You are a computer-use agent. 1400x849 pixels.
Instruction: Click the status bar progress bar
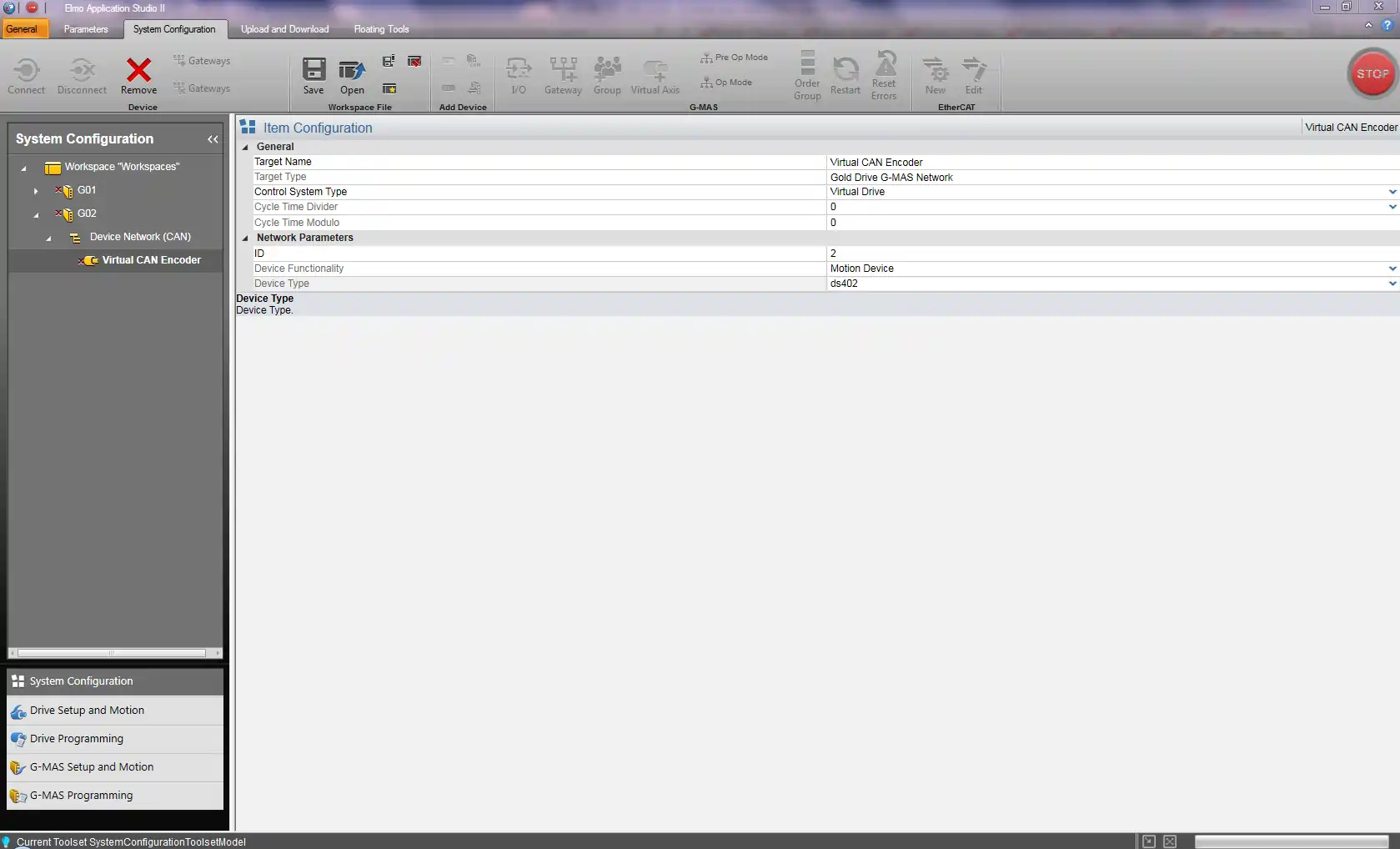(x=1292, y=841)
